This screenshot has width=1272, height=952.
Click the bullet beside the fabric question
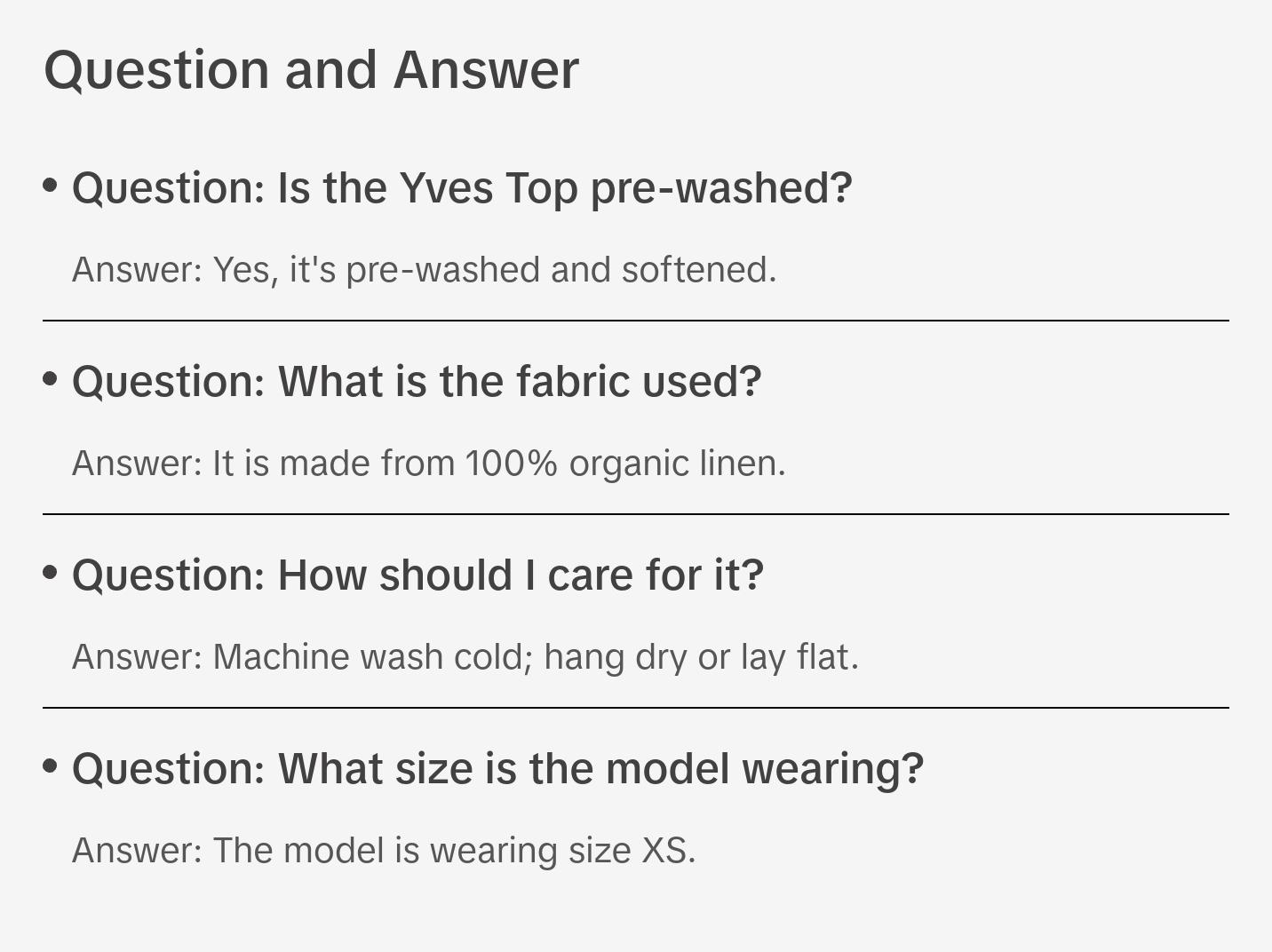51,379
